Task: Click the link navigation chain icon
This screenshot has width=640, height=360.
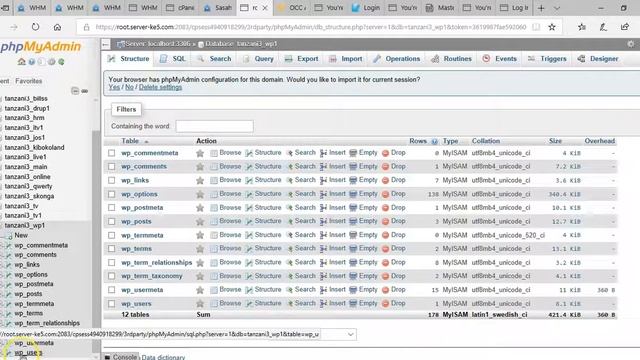Action: [x=84, y=91]
